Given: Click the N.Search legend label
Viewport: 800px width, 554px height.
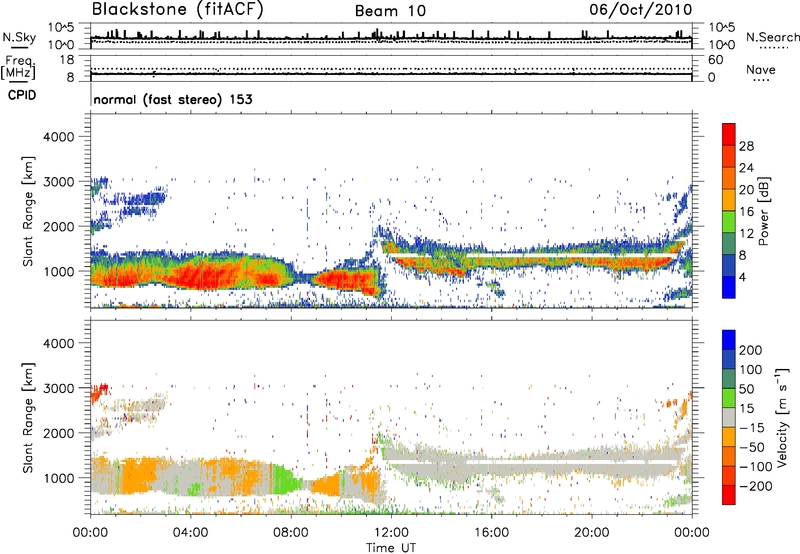Looking at the screenshot, I should point(773,37).
